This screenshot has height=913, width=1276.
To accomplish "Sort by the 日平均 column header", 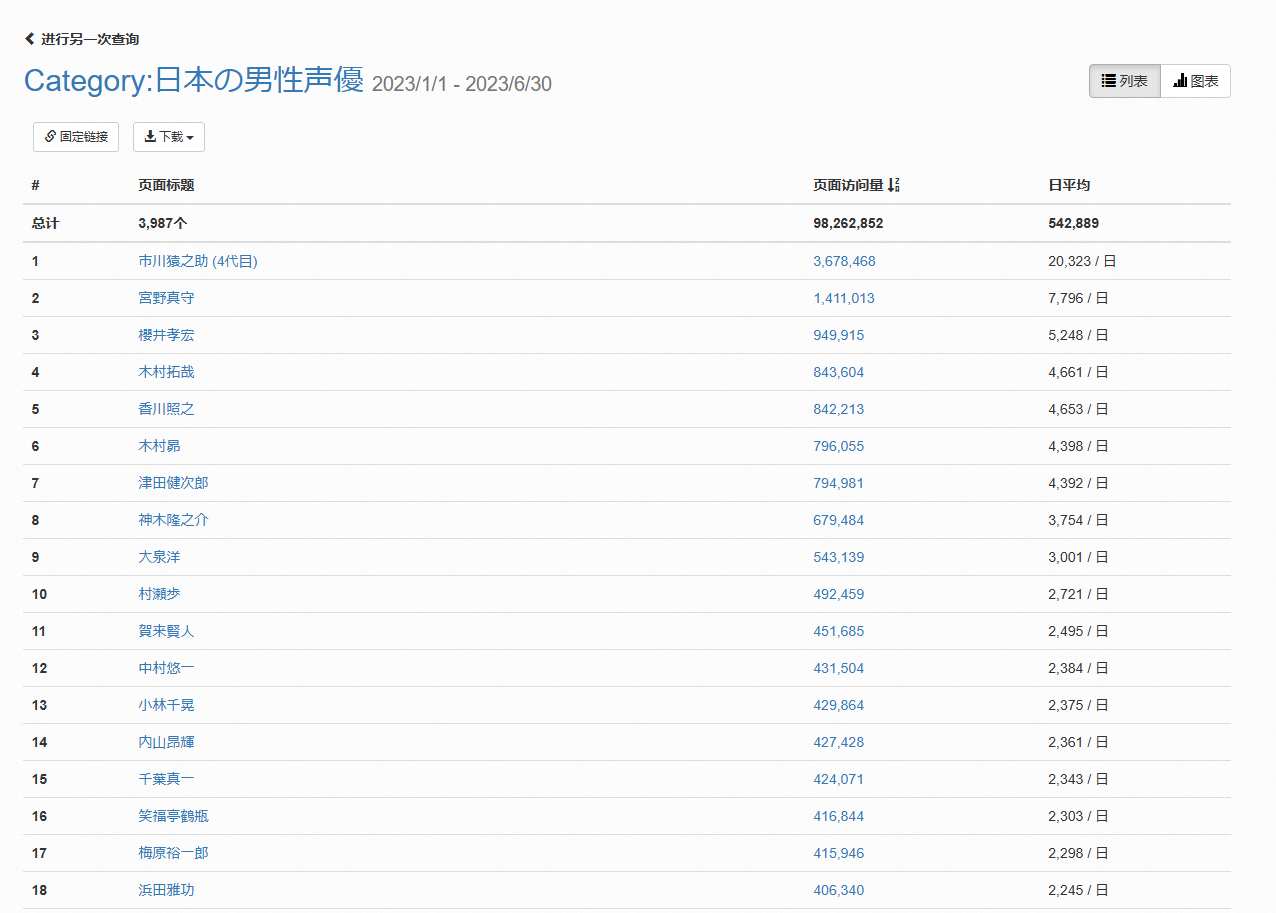I will click(x=1068, y=185).
